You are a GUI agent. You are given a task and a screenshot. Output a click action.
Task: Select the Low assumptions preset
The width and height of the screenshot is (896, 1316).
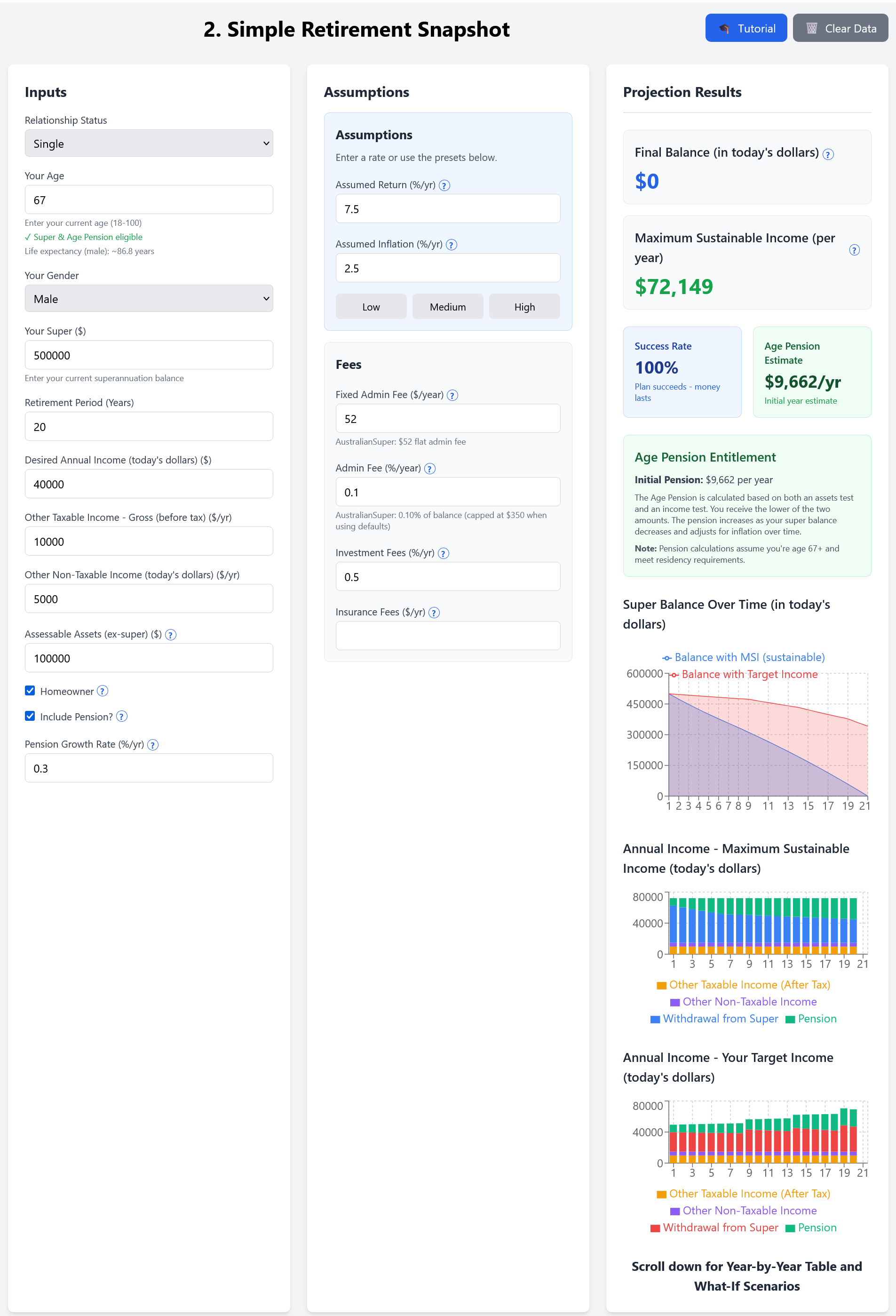371,307
